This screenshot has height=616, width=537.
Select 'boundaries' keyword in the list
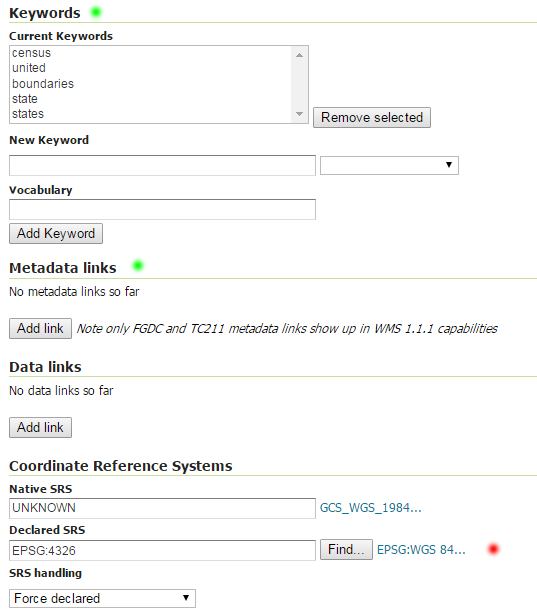(43, 84)
